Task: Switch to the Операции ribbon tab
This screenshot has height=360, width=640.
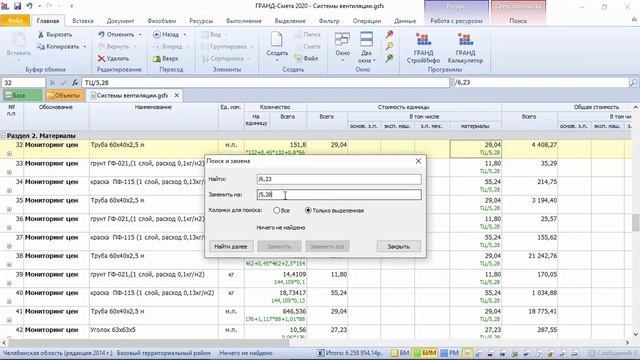Action: coord(367,21)
